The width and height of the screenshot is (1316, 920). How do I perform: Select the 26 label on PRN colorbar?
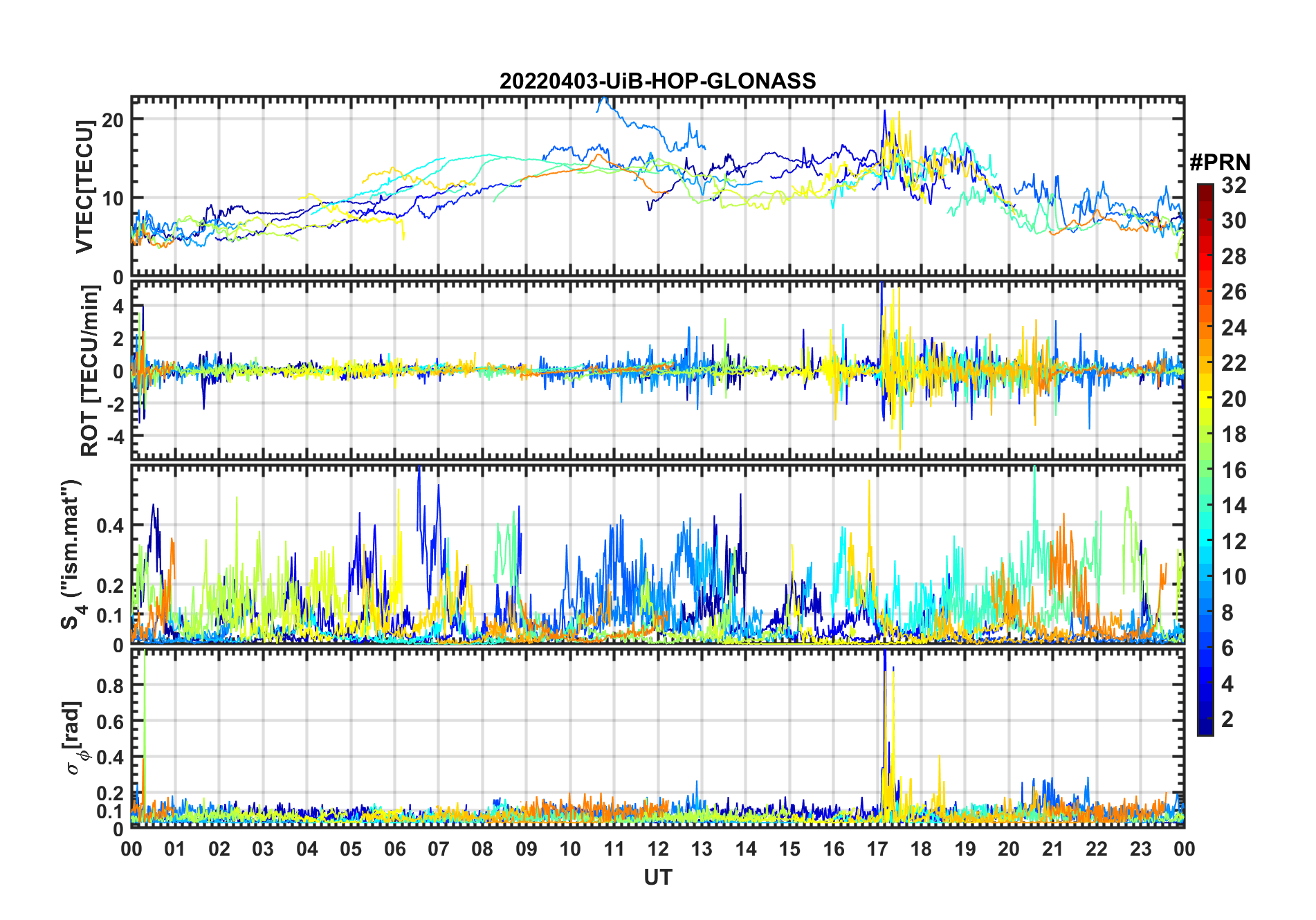tap(1234, 292)
